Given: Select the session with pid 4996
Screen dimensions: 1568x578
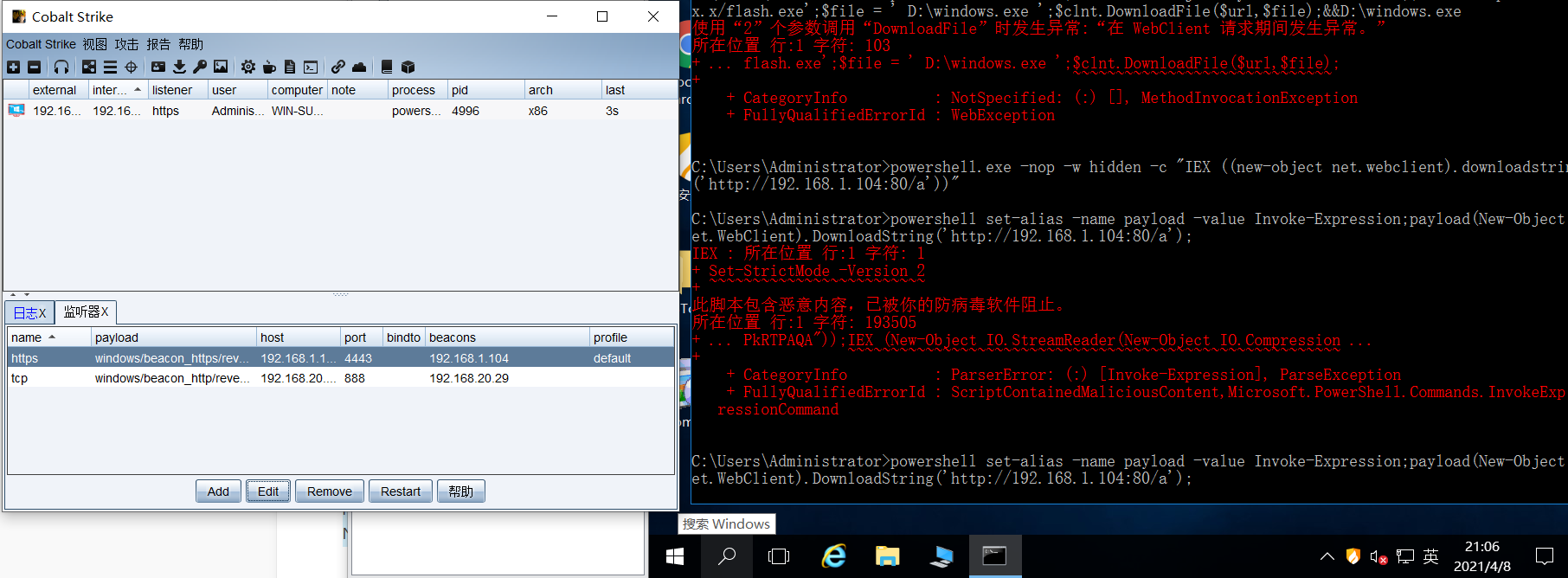Looking at the screenshot, I should click(341, 111).
